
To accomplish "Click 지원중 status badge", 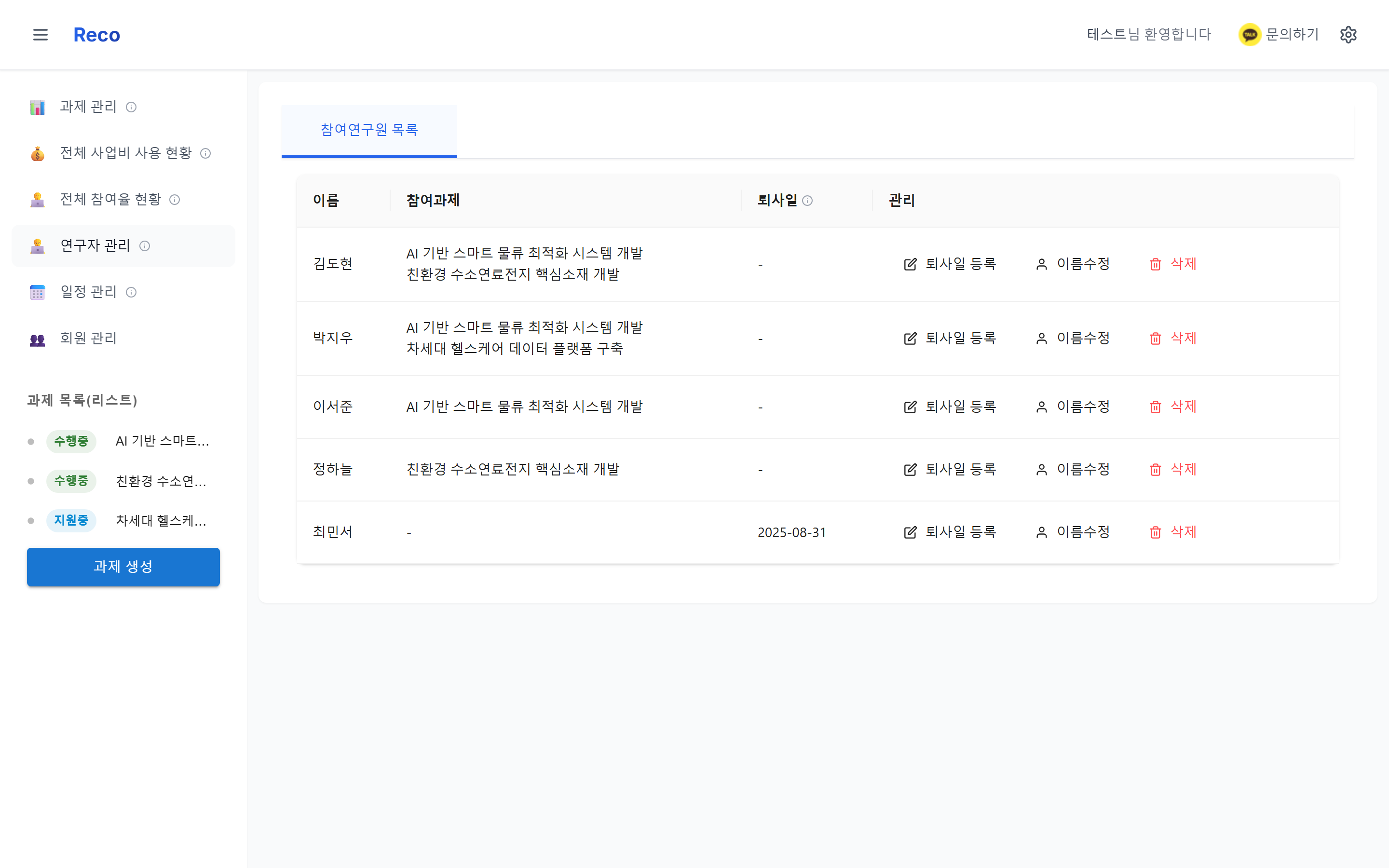I will click(71, 521).
